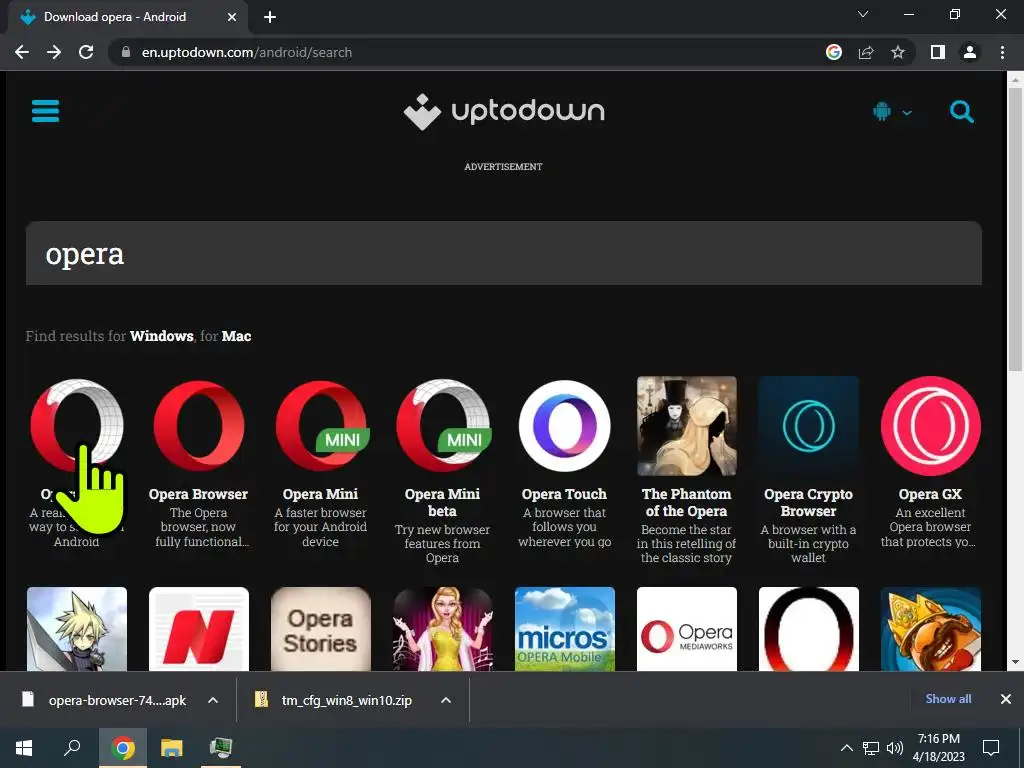This screenshot has height=768, width=1024.
Task: Select the Download opera - Android tab
Action: (x=127, y=17)
